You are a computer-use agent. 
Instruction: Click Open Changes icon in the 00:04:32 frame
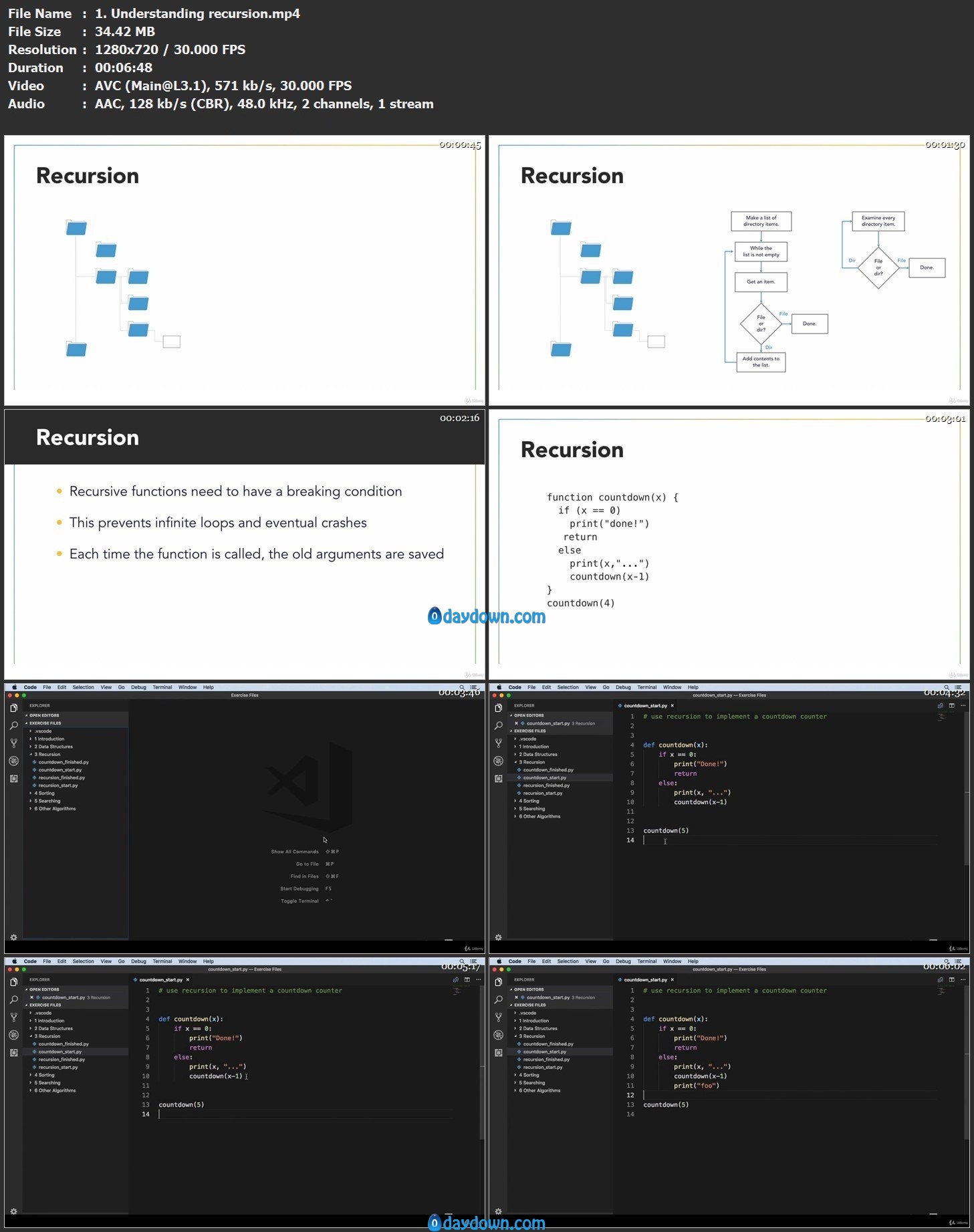940,706
